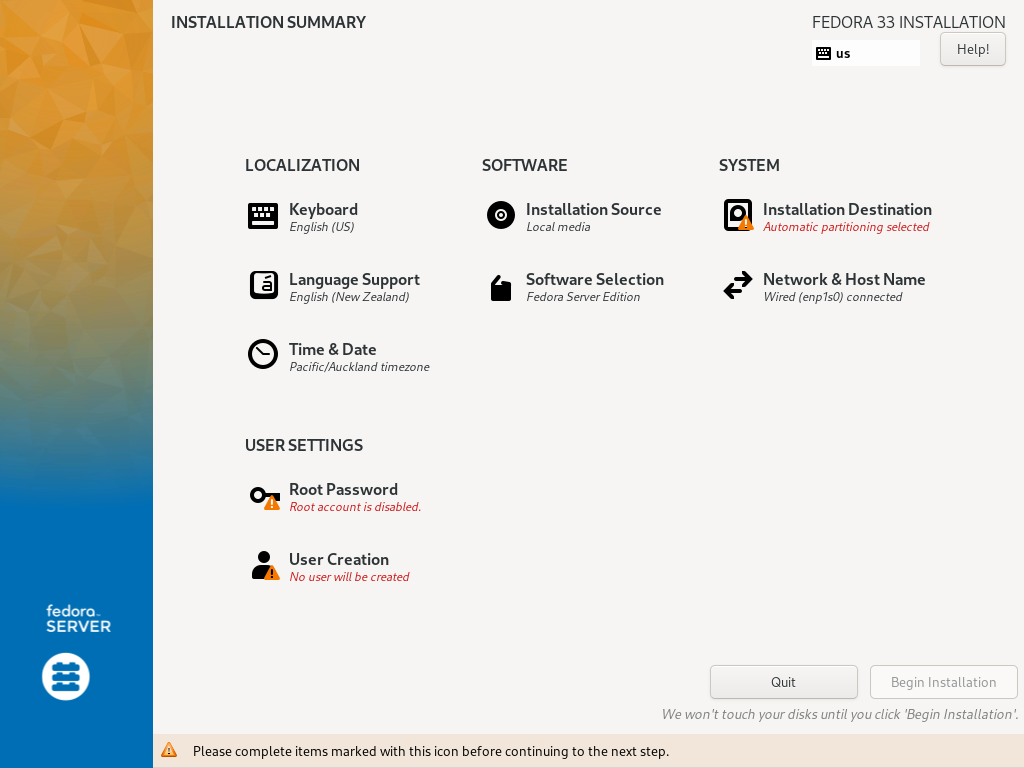Open Root Password settings

point(343,489)
